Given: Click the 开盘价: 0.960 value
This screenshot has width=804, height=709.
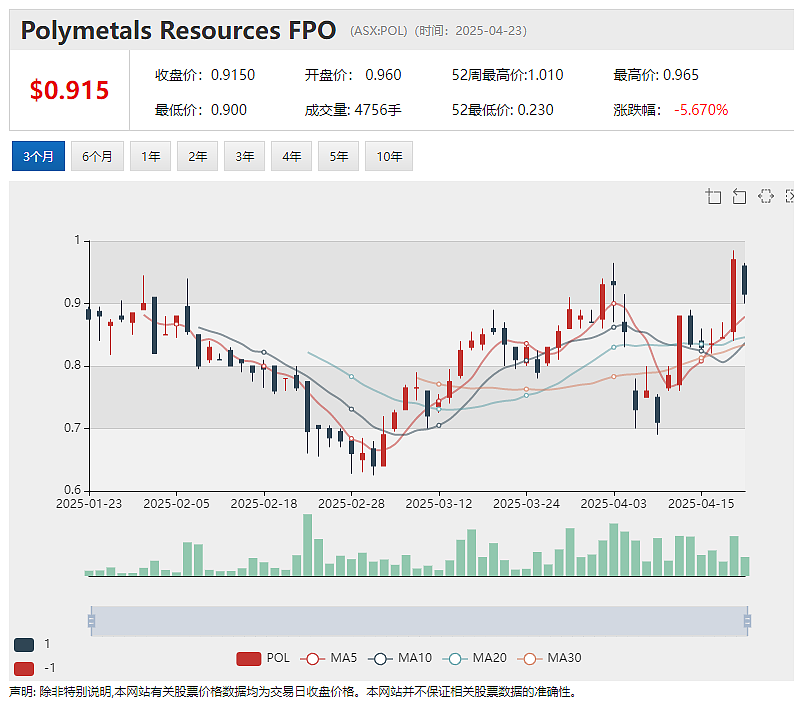Looking at the screenshot, I should [x=353, y=75].
